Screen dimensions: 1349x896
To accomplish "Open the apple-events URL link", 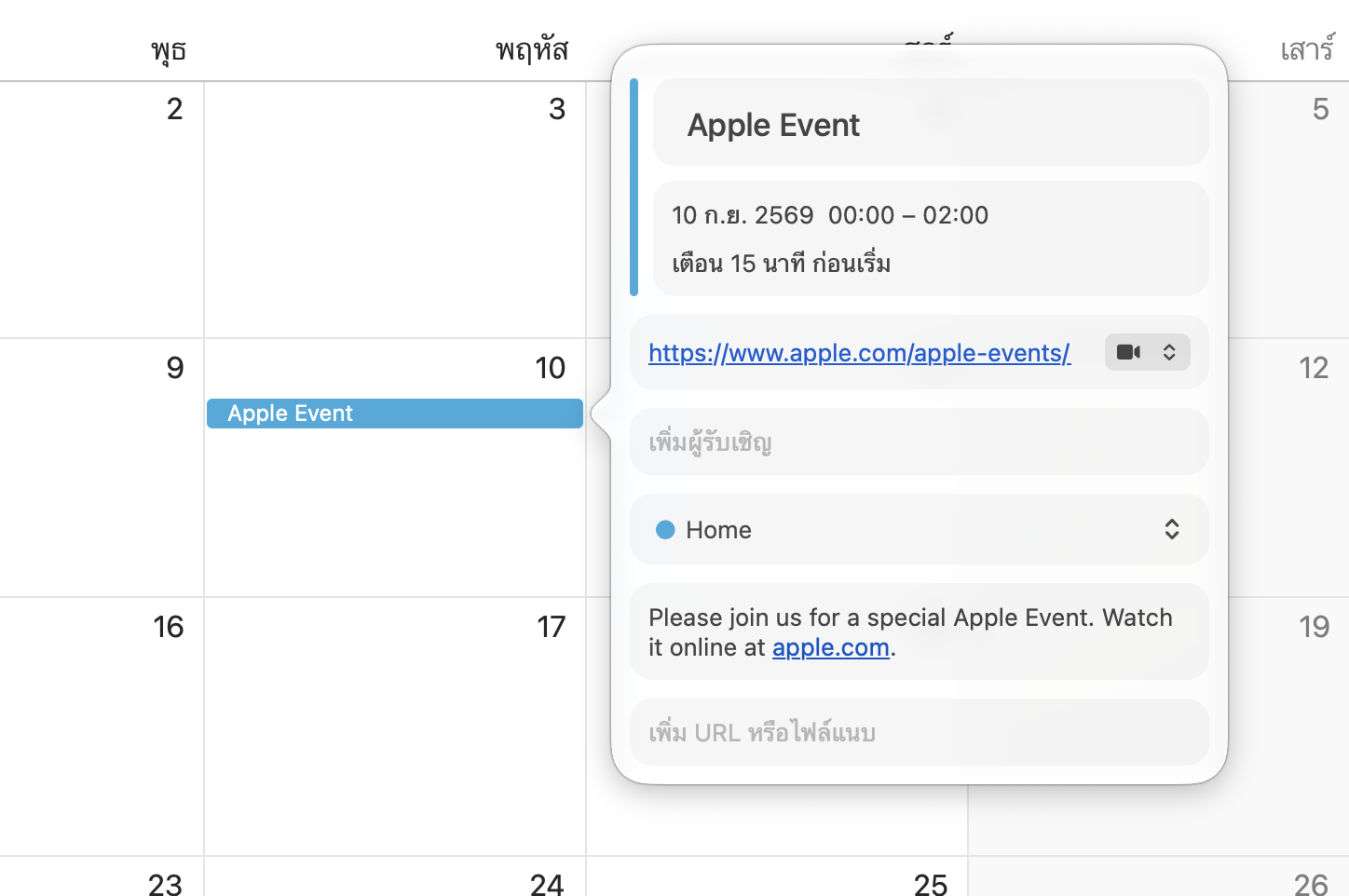I will 859,353.
